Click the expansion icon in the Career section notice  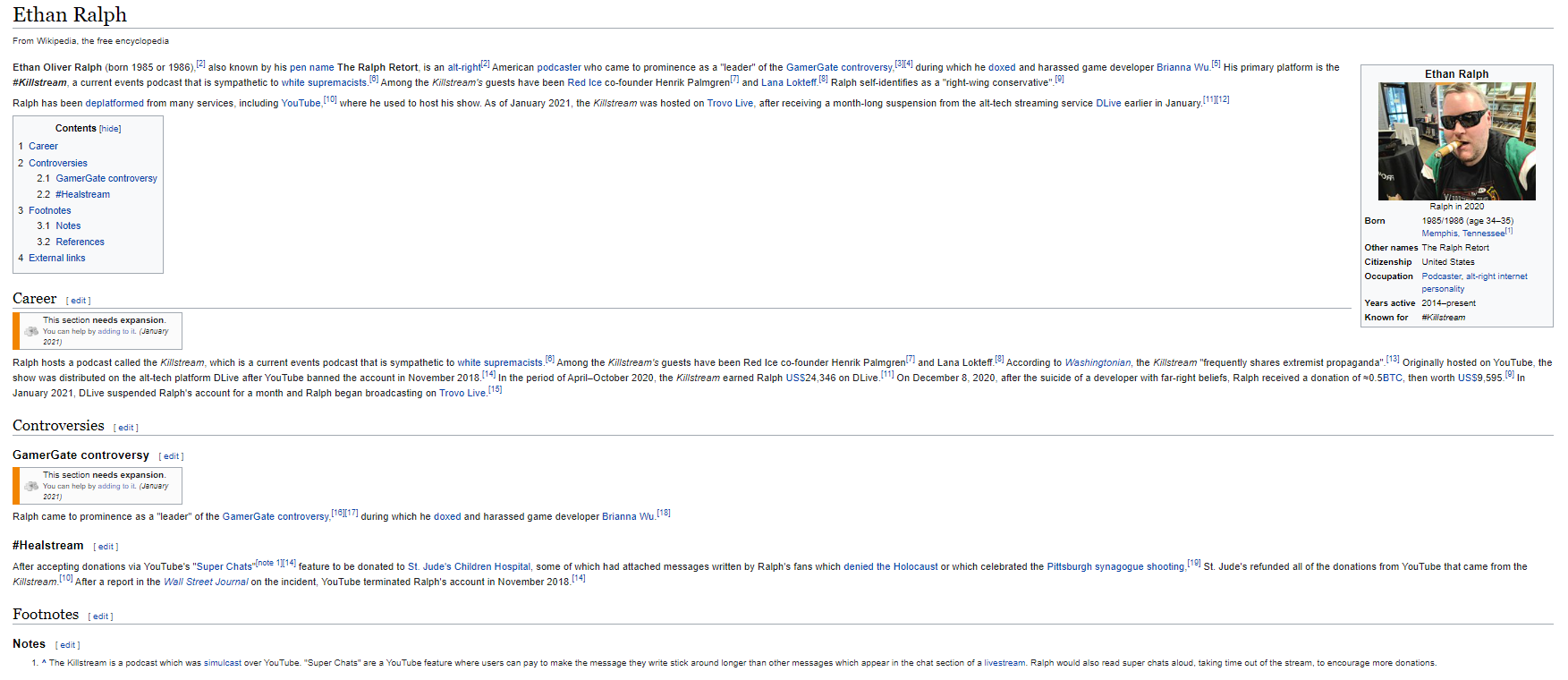point(31,331)
